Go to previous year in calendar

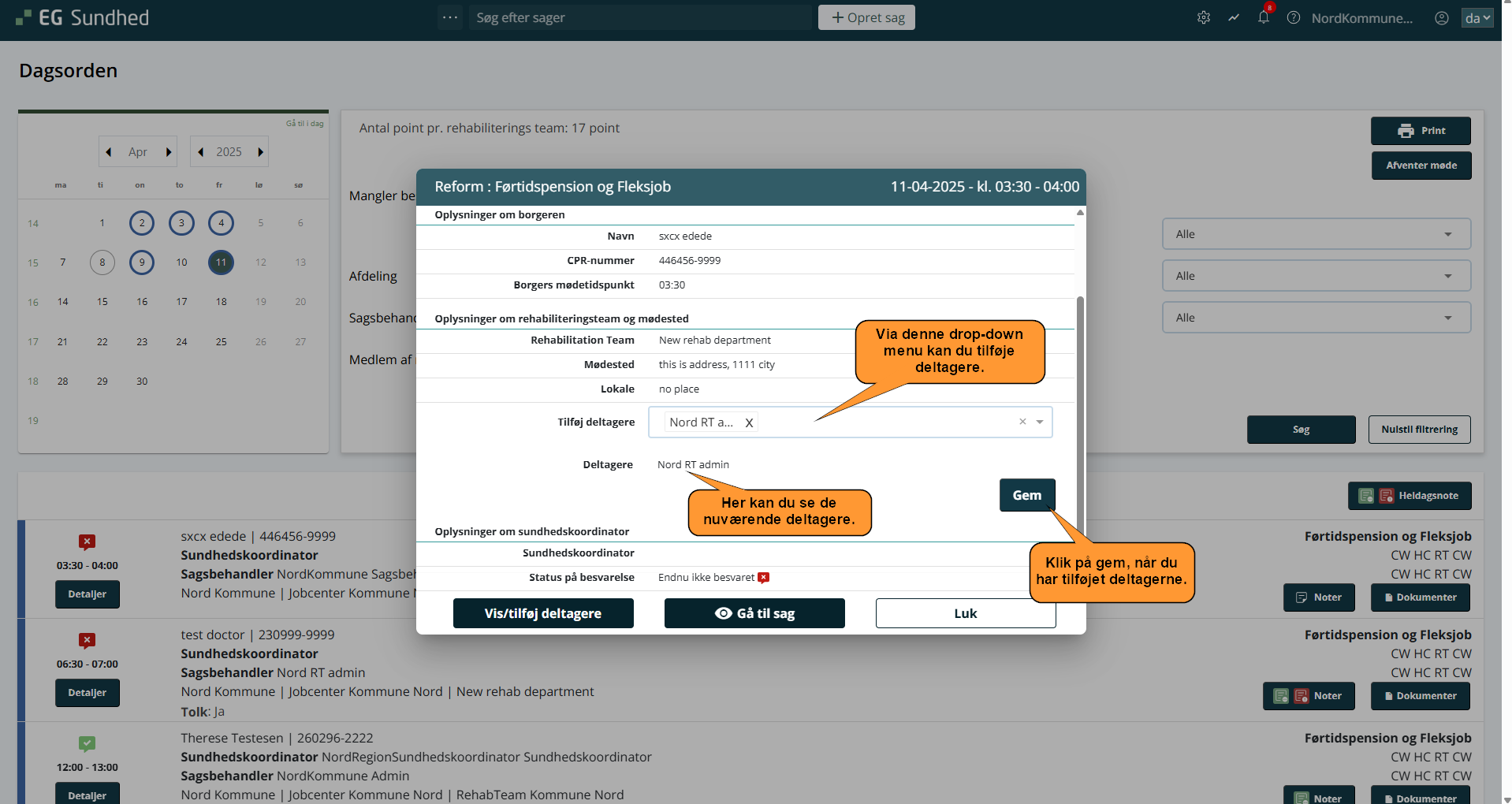201,152
